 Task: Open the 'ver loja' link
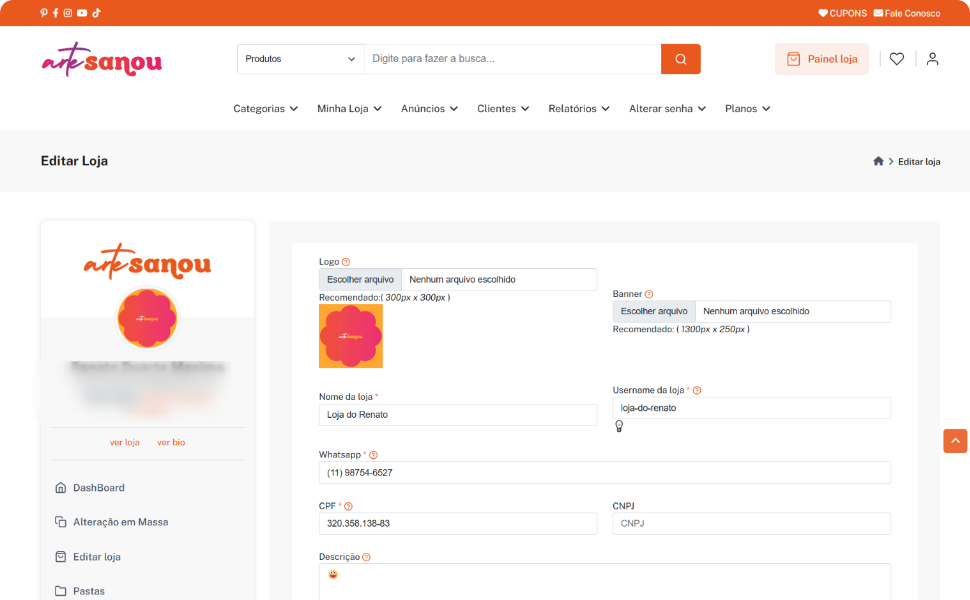click(124, 442)
